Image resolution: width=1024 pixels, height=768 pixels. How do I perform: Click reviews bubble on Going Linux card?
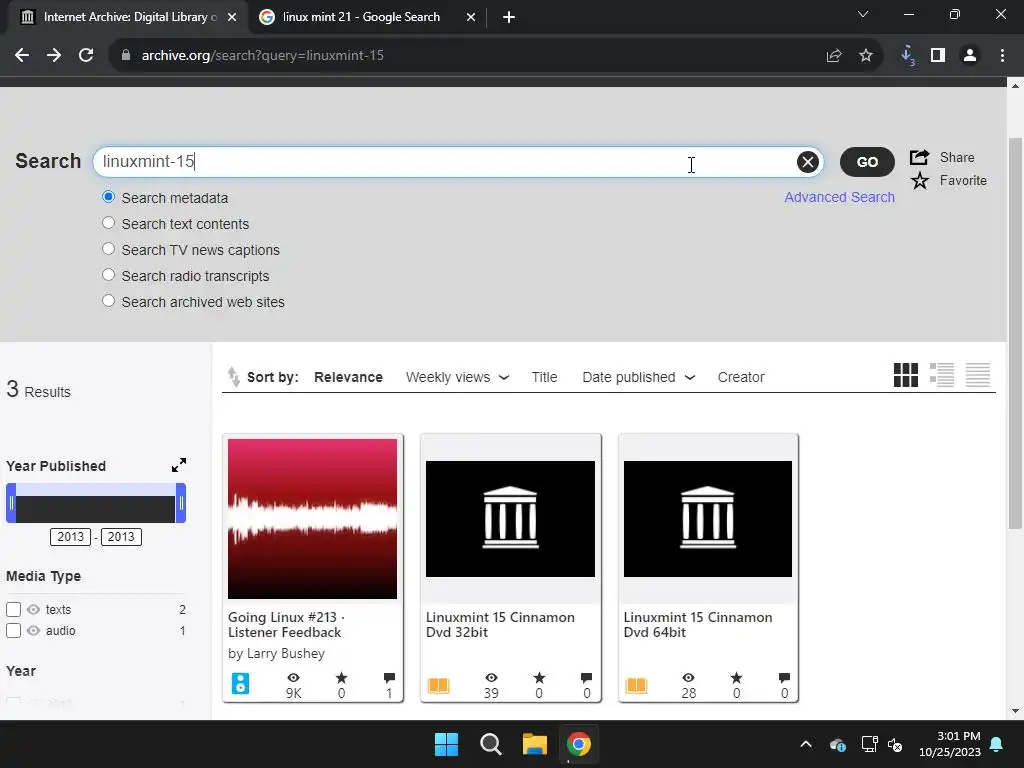pos(389,678)
